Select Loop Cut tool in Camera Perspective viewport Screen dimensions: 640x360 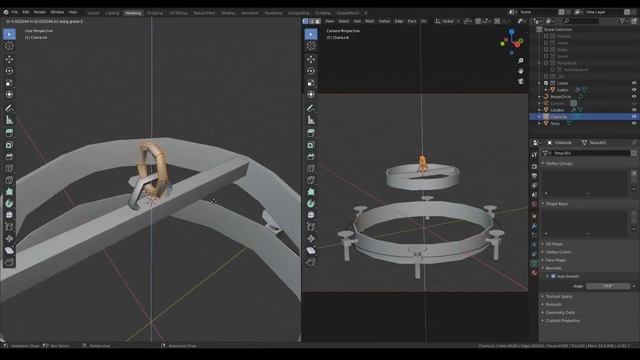[311, 168]
